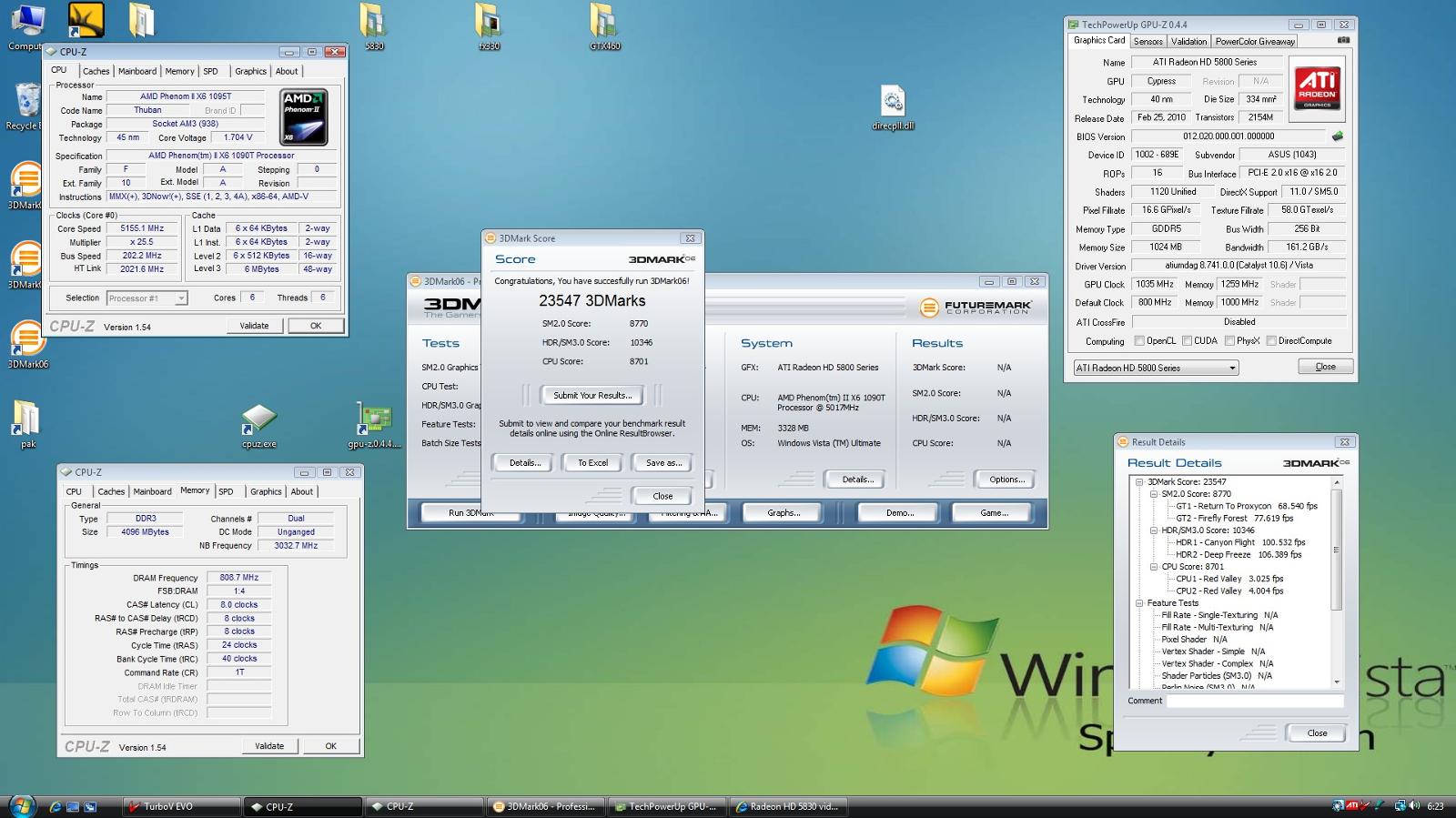Collapse the 3DMark Score: 23547 tree node
The height and width of the screenshot is (818, 1456).
(1139, 482)
